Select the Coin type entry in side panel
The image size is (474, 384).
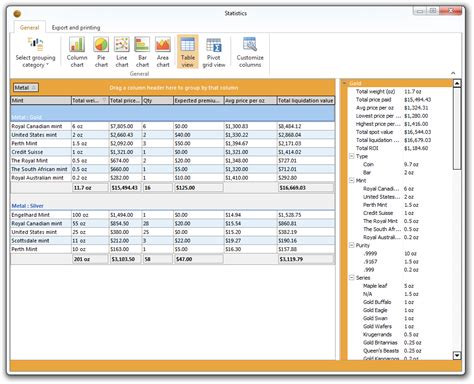point(400,164)
